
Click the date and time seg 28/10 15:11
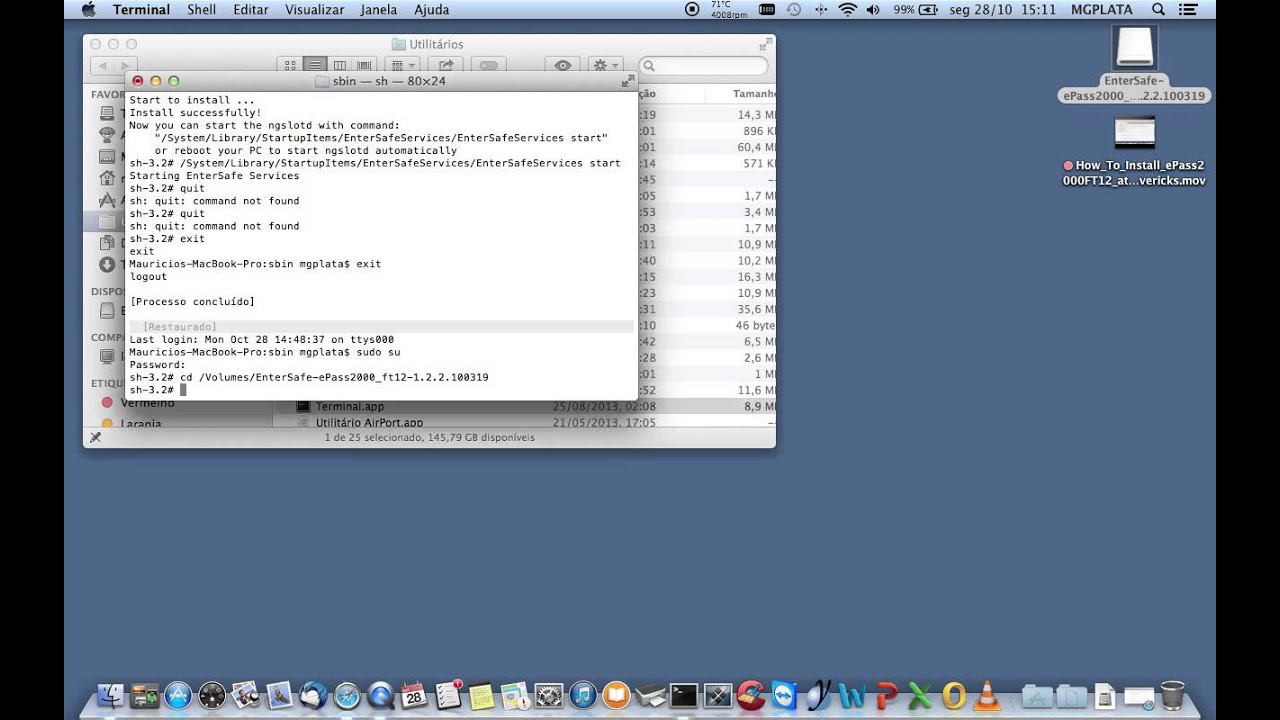(x=1001, y=10)
